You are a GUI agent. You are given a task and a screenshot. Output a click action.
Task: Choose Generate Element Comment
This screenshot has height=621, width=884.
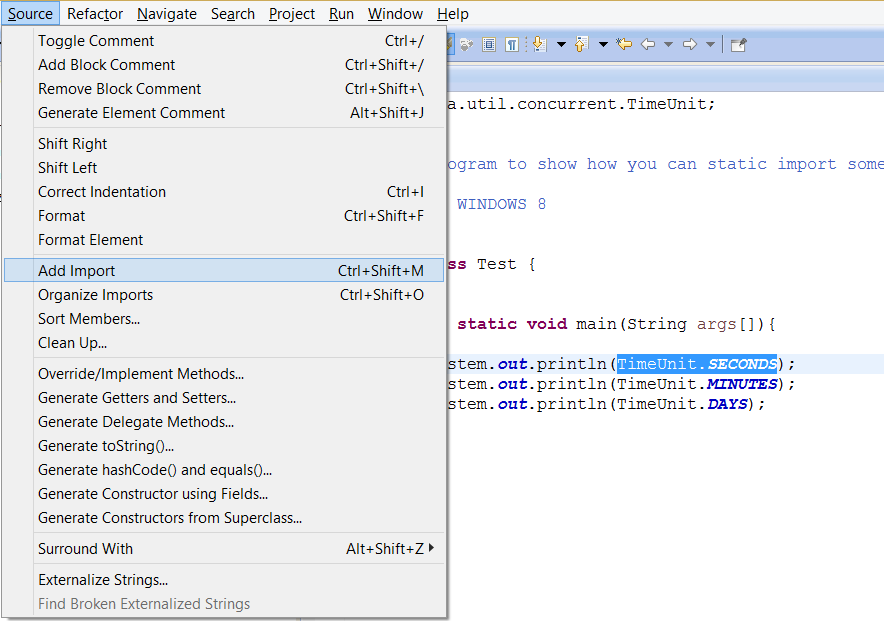[x=224, y=113]
